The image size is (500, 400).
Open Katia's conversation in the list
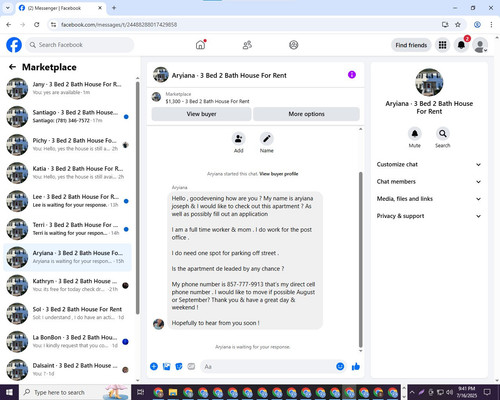point(67,172)
